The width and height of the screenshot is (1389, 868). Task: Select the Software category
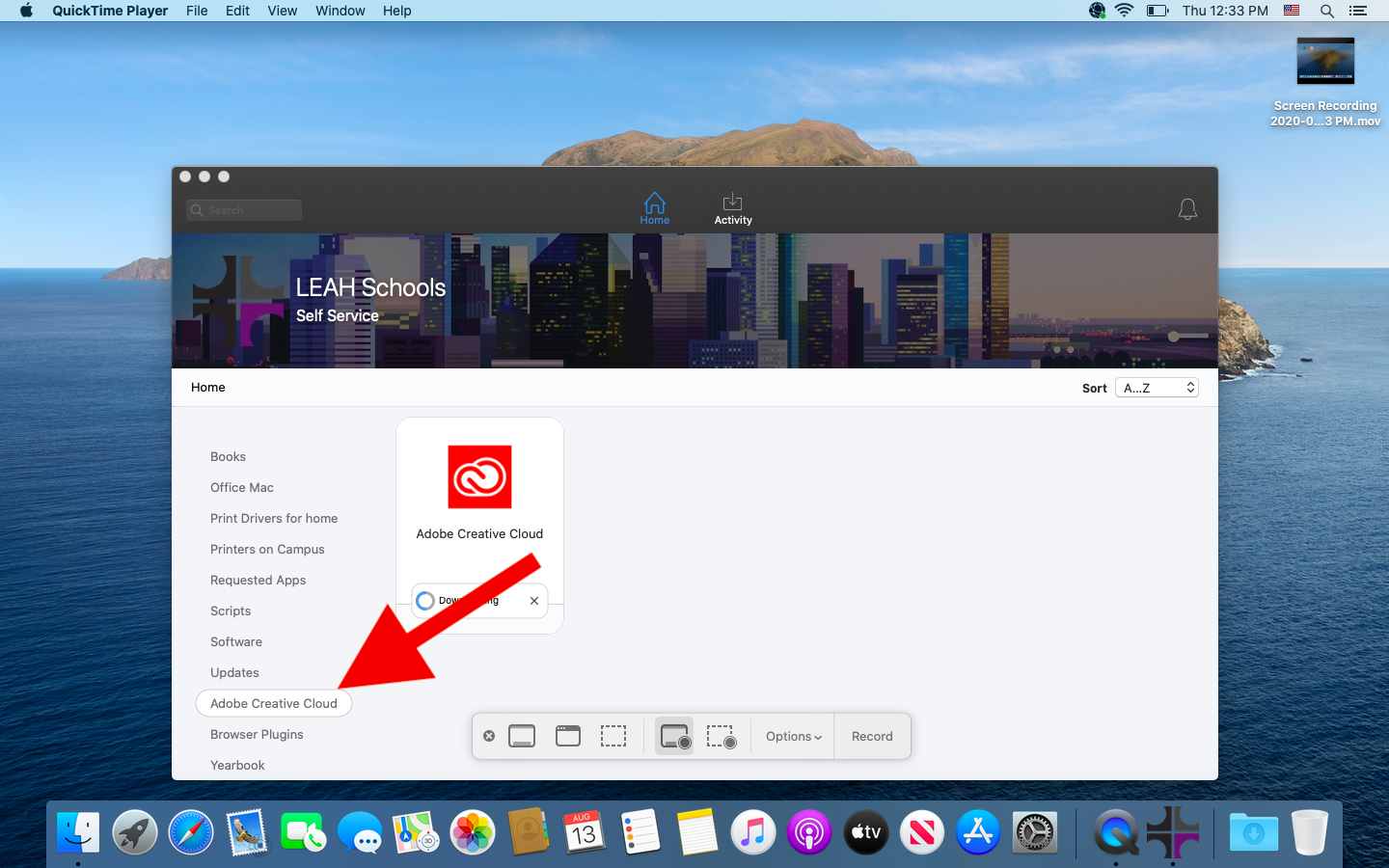236,642
